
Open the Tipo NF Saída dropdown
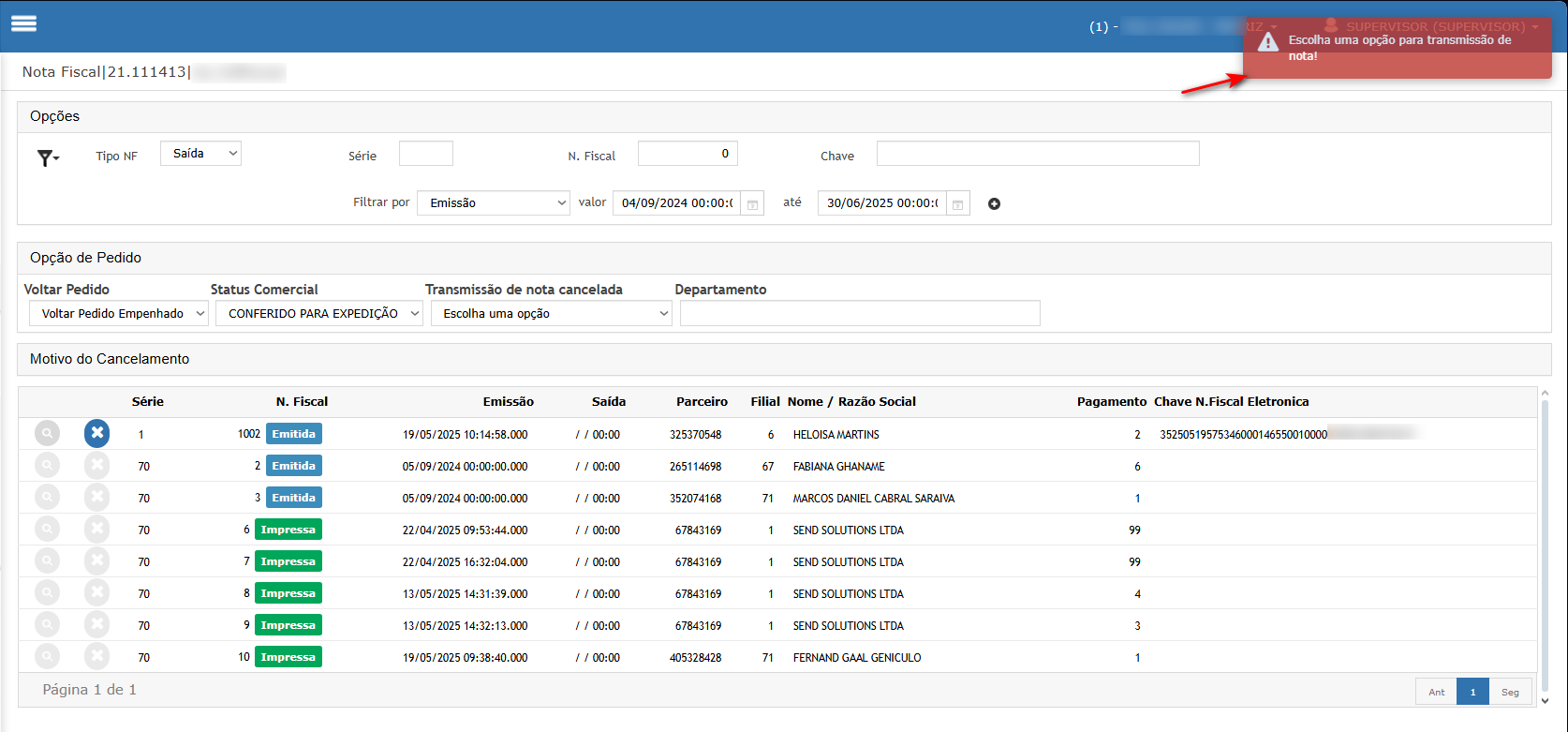200,154
